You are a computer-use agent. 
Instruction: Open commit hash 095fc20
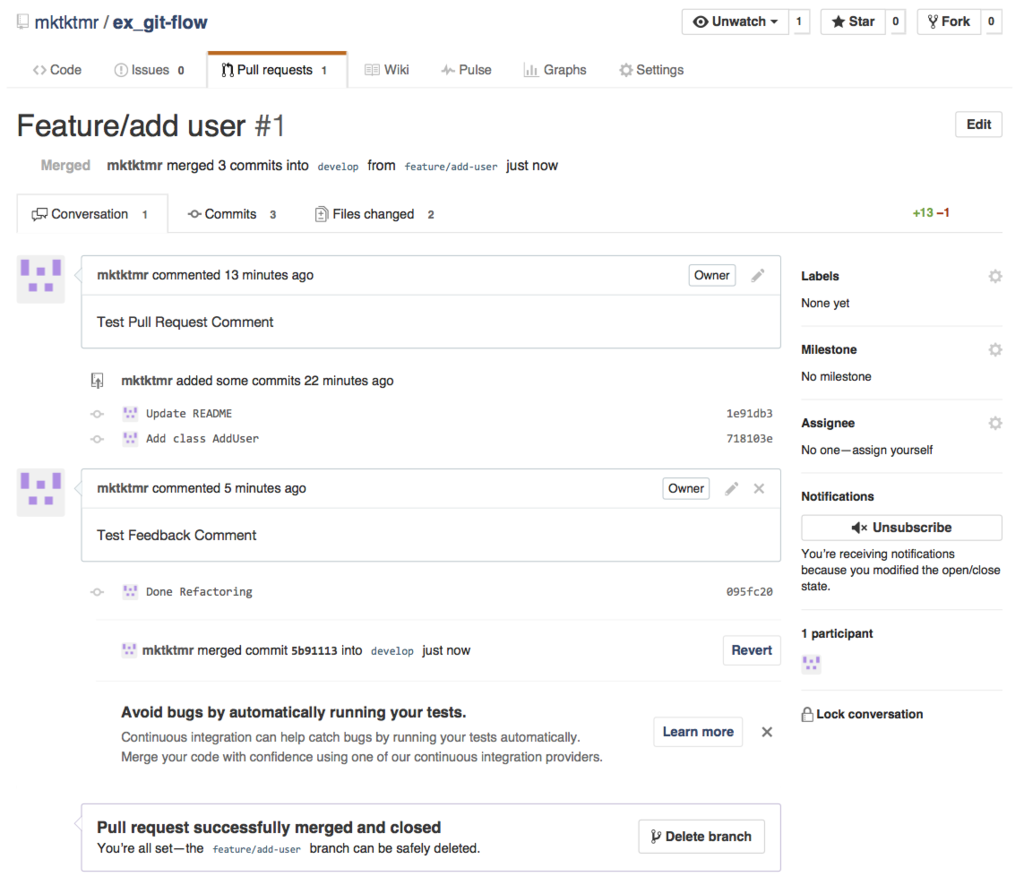[x=749, y=592]
